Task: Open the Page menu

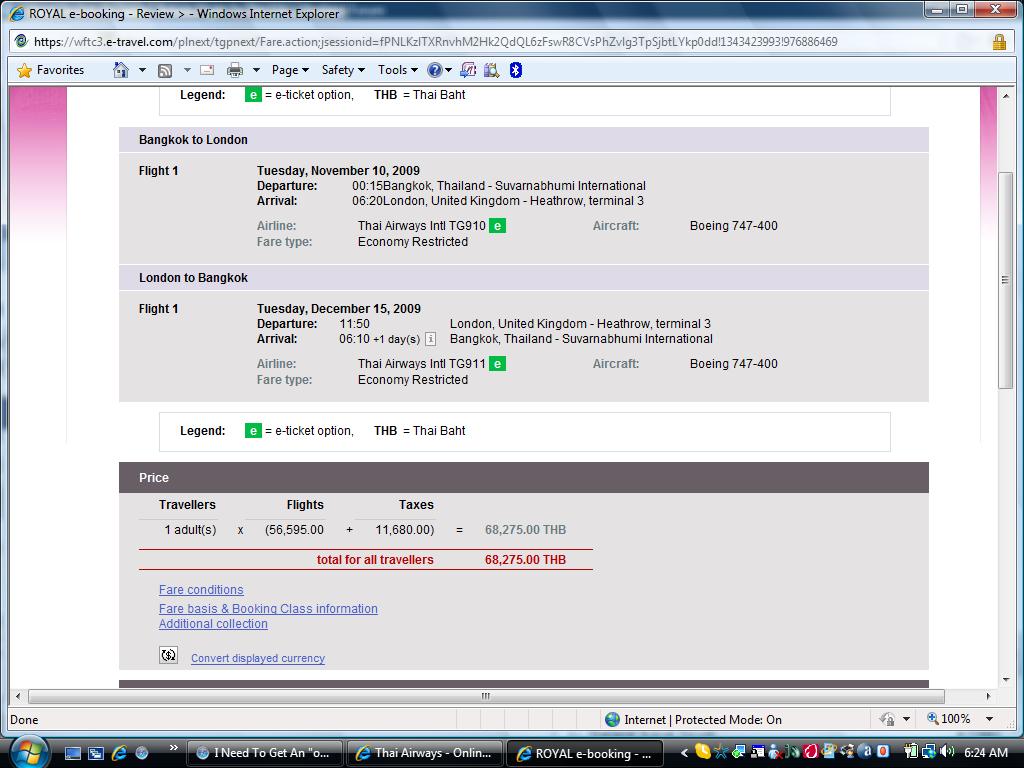Action: (289, 70)
